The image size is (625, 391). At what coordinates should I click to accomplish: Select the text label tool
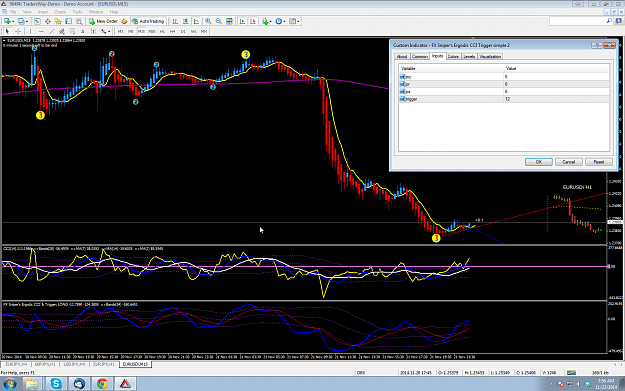pos(83,31)
